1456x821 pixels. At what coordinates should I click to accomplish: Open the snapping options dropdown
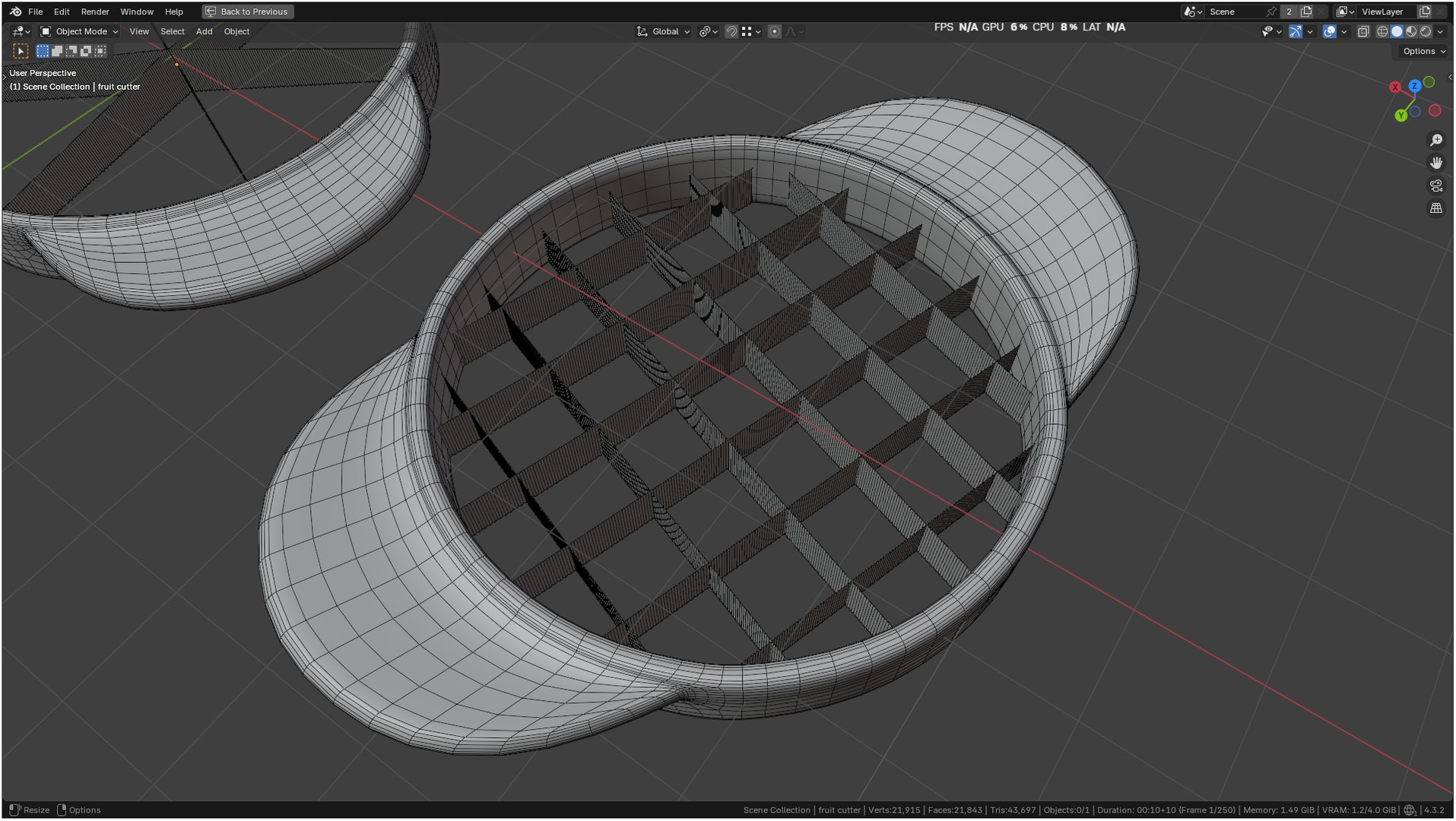point(751,31)
